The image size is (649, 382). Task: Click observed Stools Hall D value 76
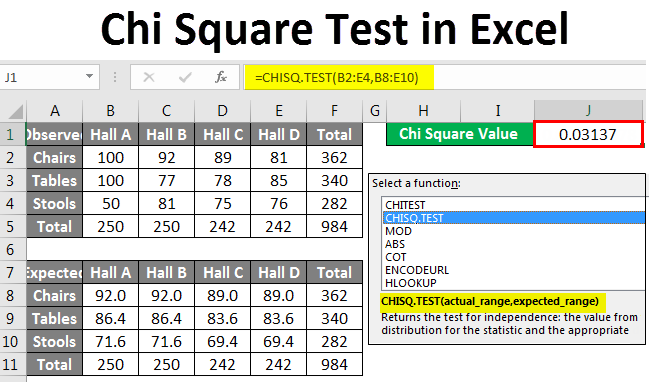pos(279,204)
